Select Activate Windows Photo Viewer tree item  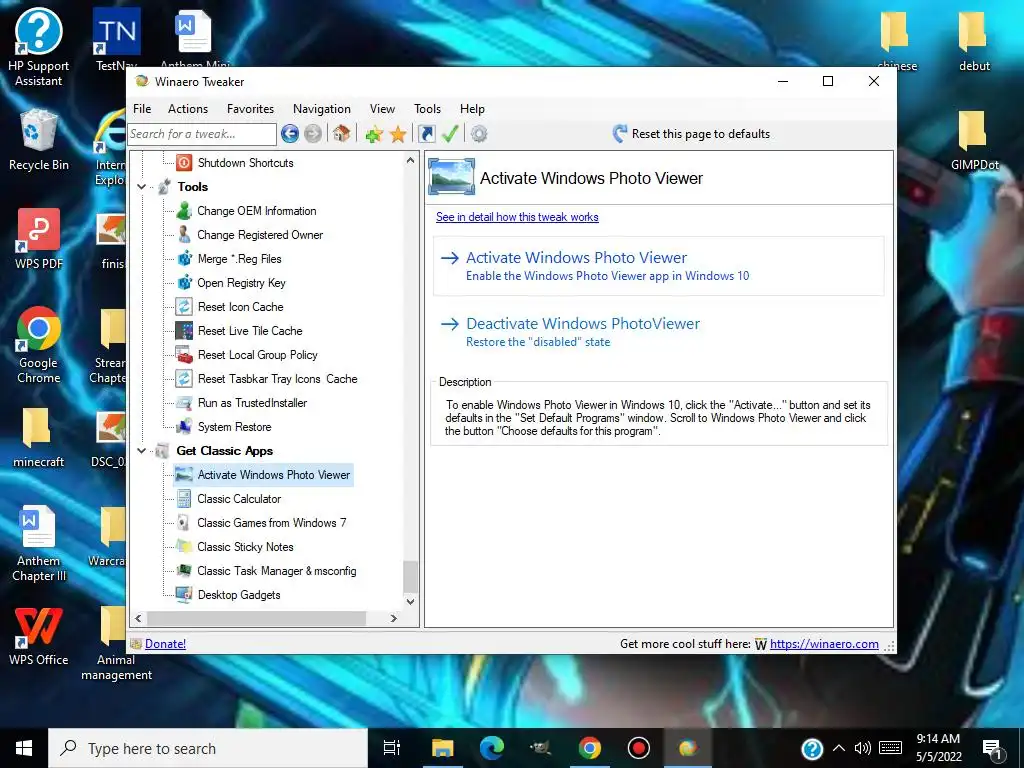tap(263, 475)
